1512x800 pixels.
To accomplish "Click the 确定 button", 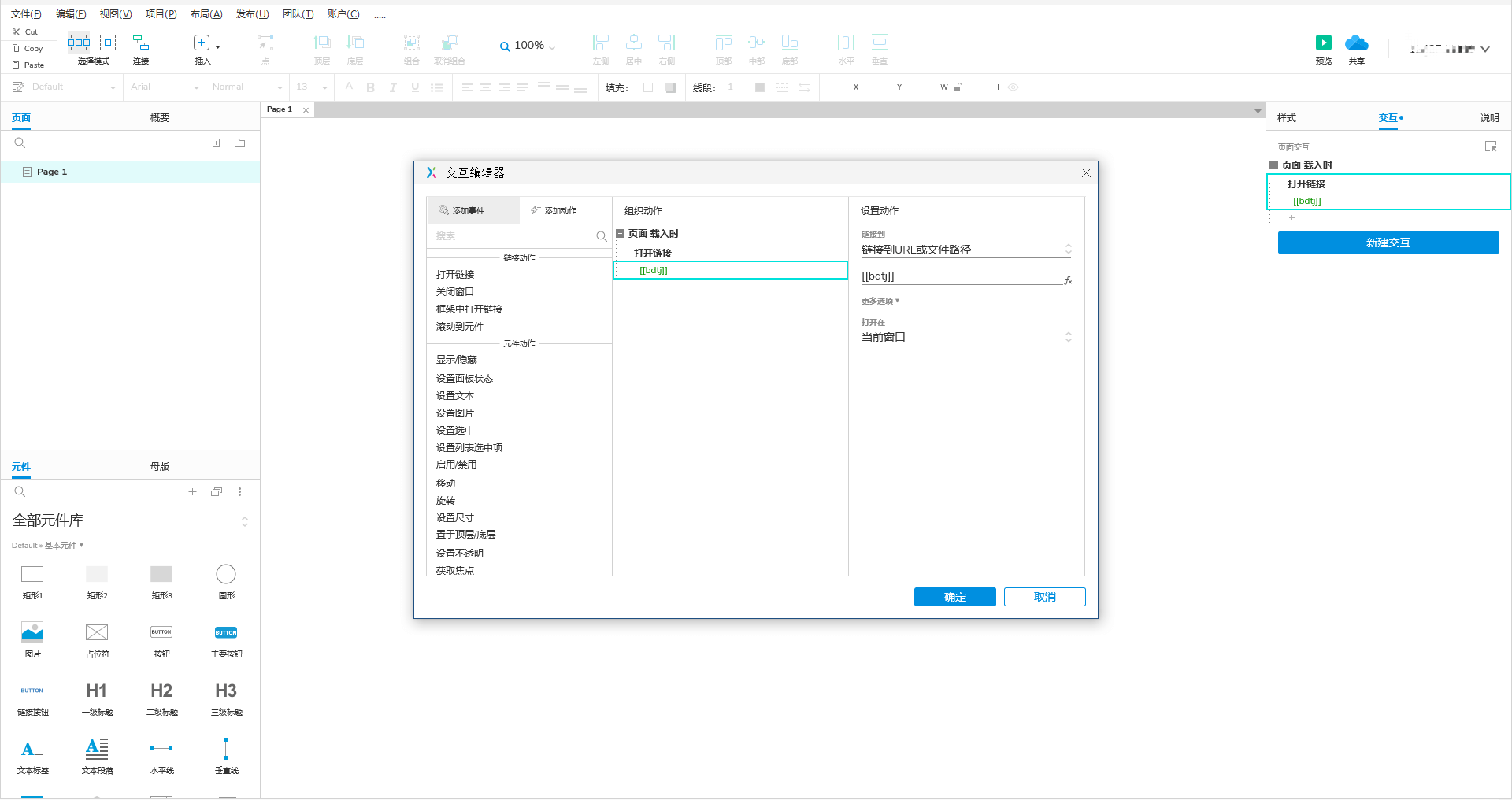I will pos(954,597).
